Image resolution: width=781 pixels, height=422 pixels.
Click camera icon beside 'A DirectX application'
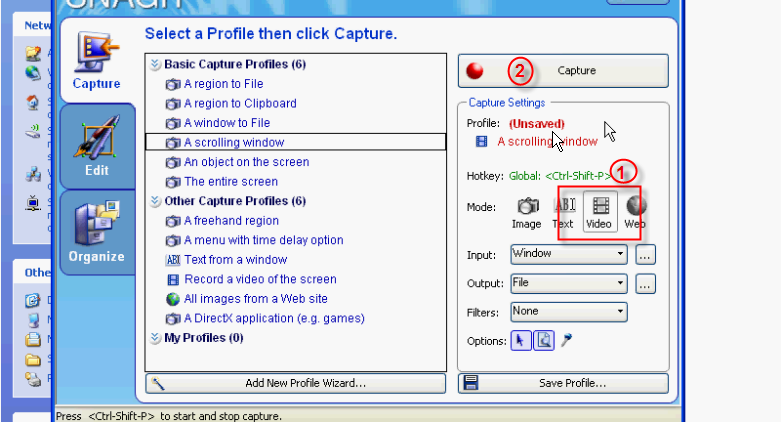click(x=173, y=318)
